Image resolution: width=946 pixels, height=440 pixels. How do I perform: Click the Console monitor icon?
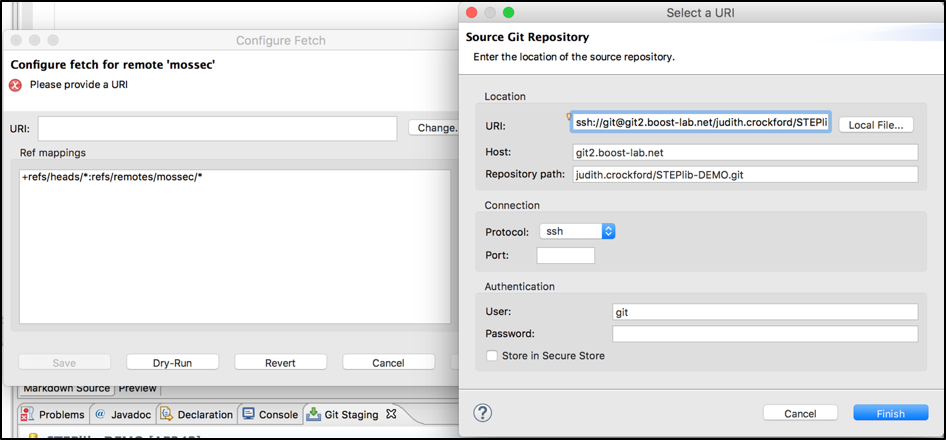248,414
